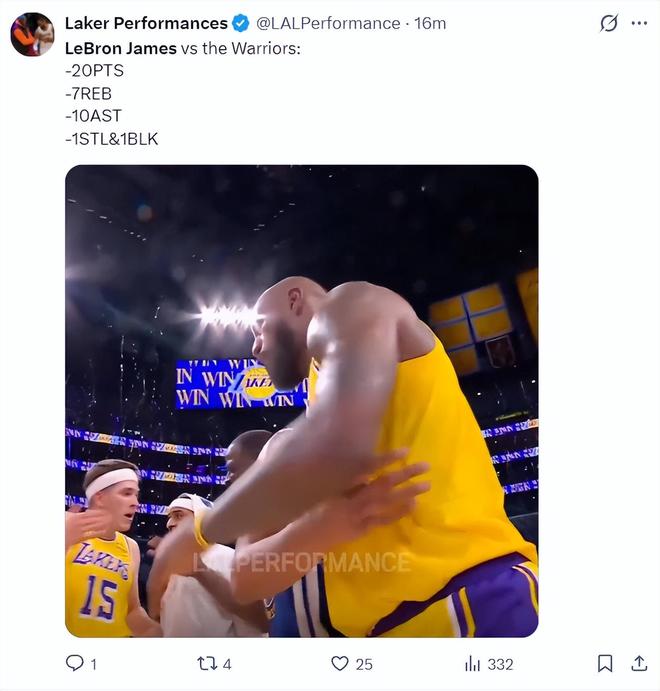The image size is (660, 691).
Task: Open the three-dot more options menu
Action: [639, 23]
